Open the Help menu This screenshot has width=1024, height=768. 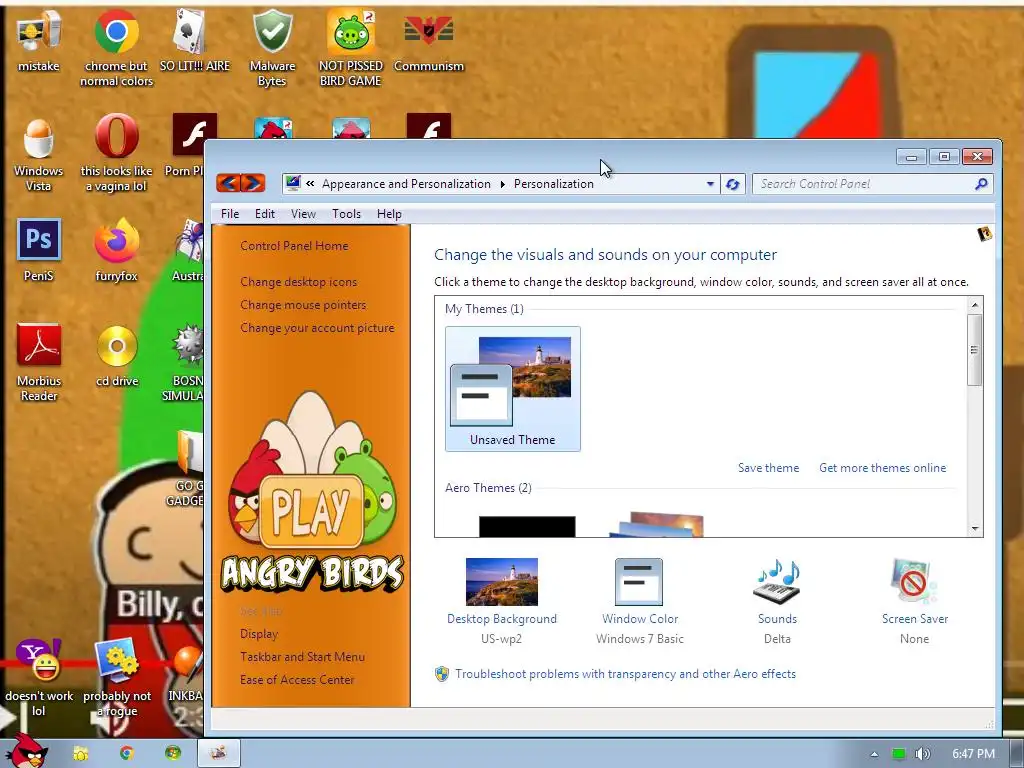click(389, 214)
